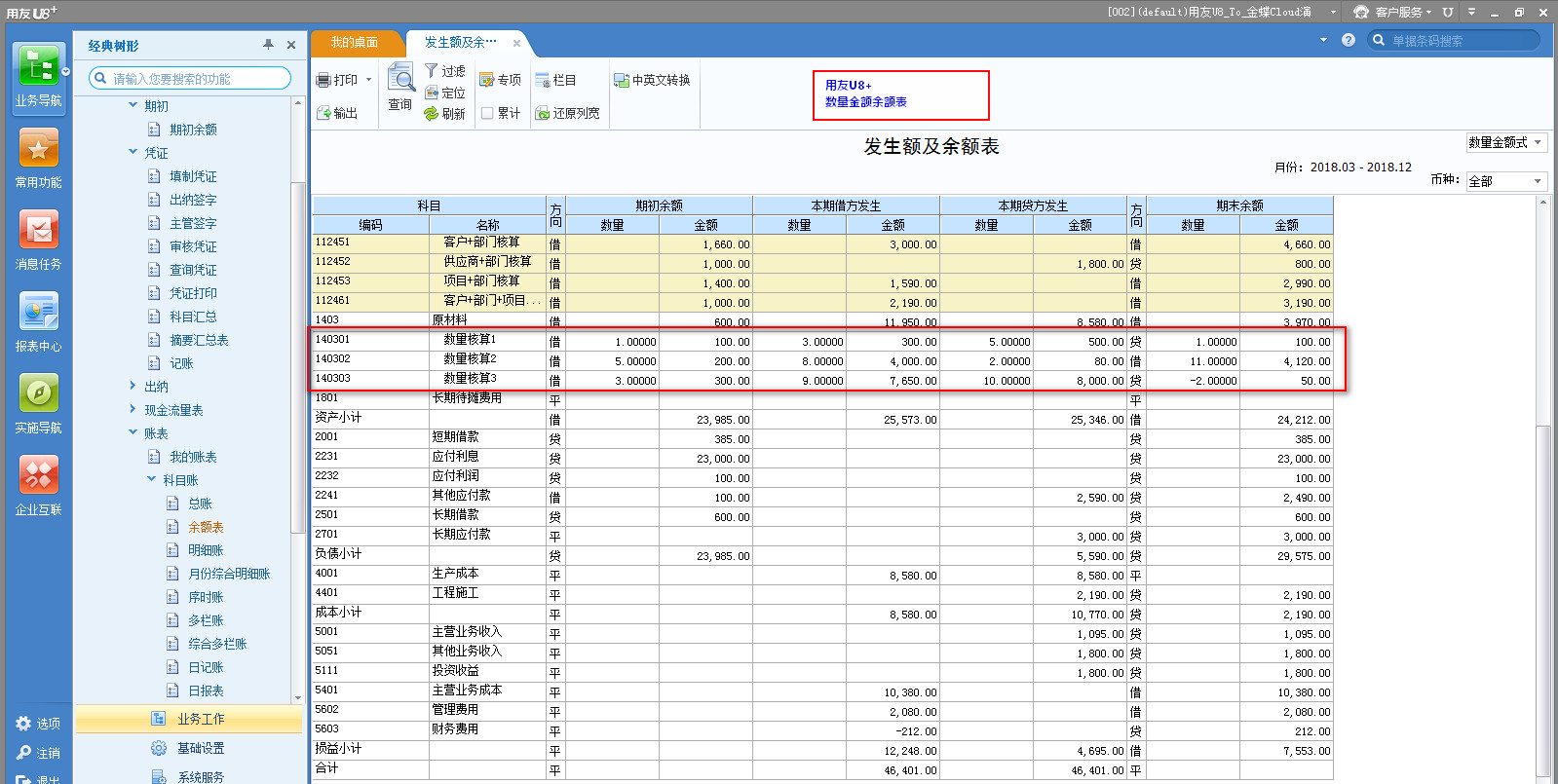Click the 输出 export button

tap(337, 114)
